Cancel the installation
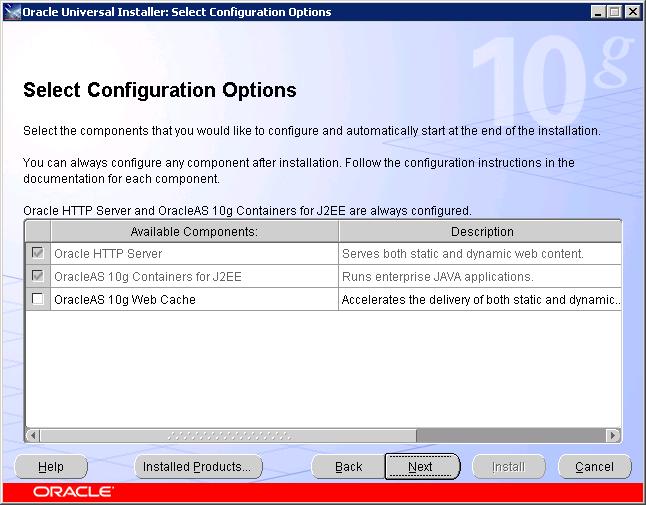This screenshot has height=505, width=646. (595, 467)
